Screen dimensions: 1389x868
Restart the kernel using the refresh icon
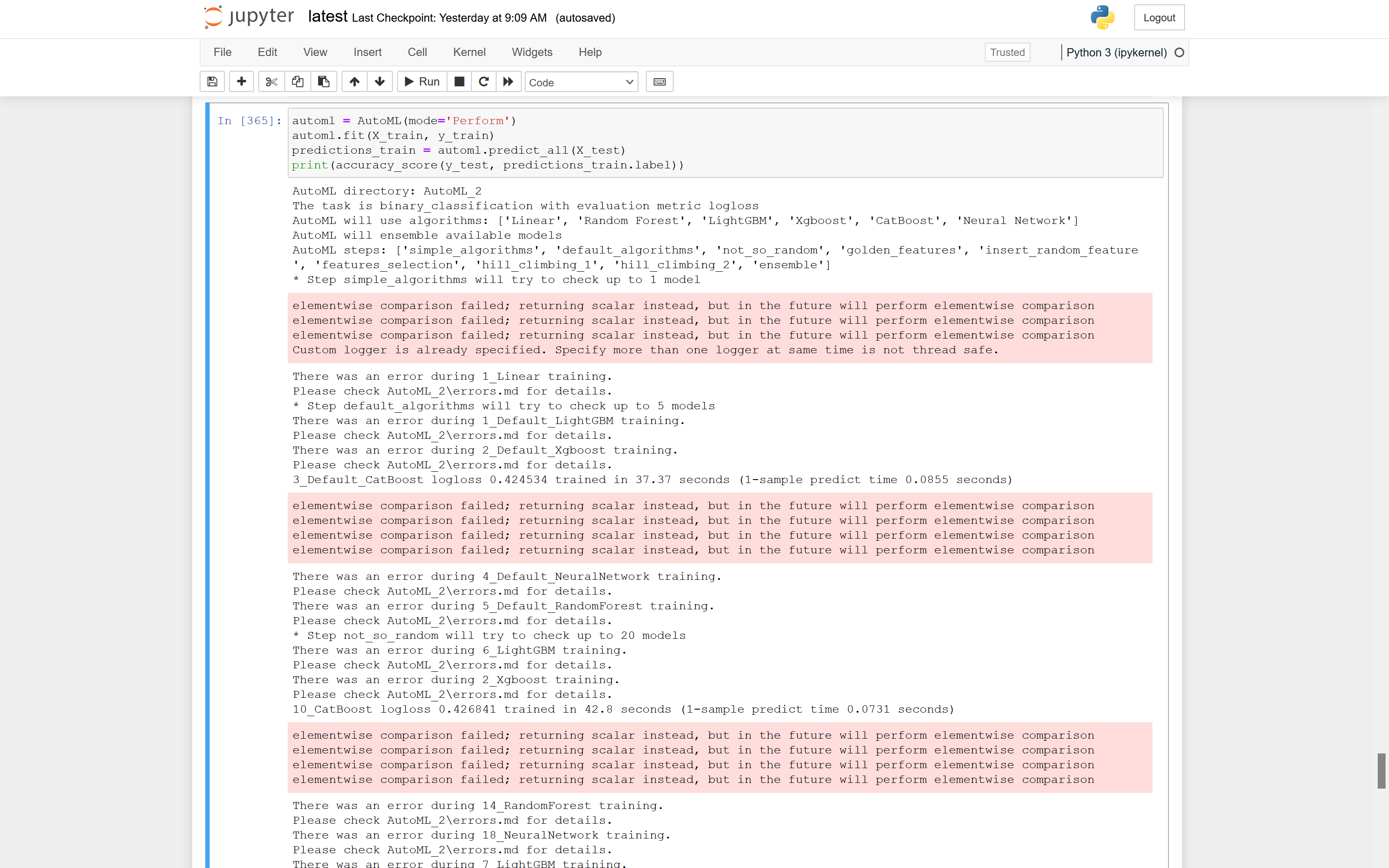click(483, 82)
